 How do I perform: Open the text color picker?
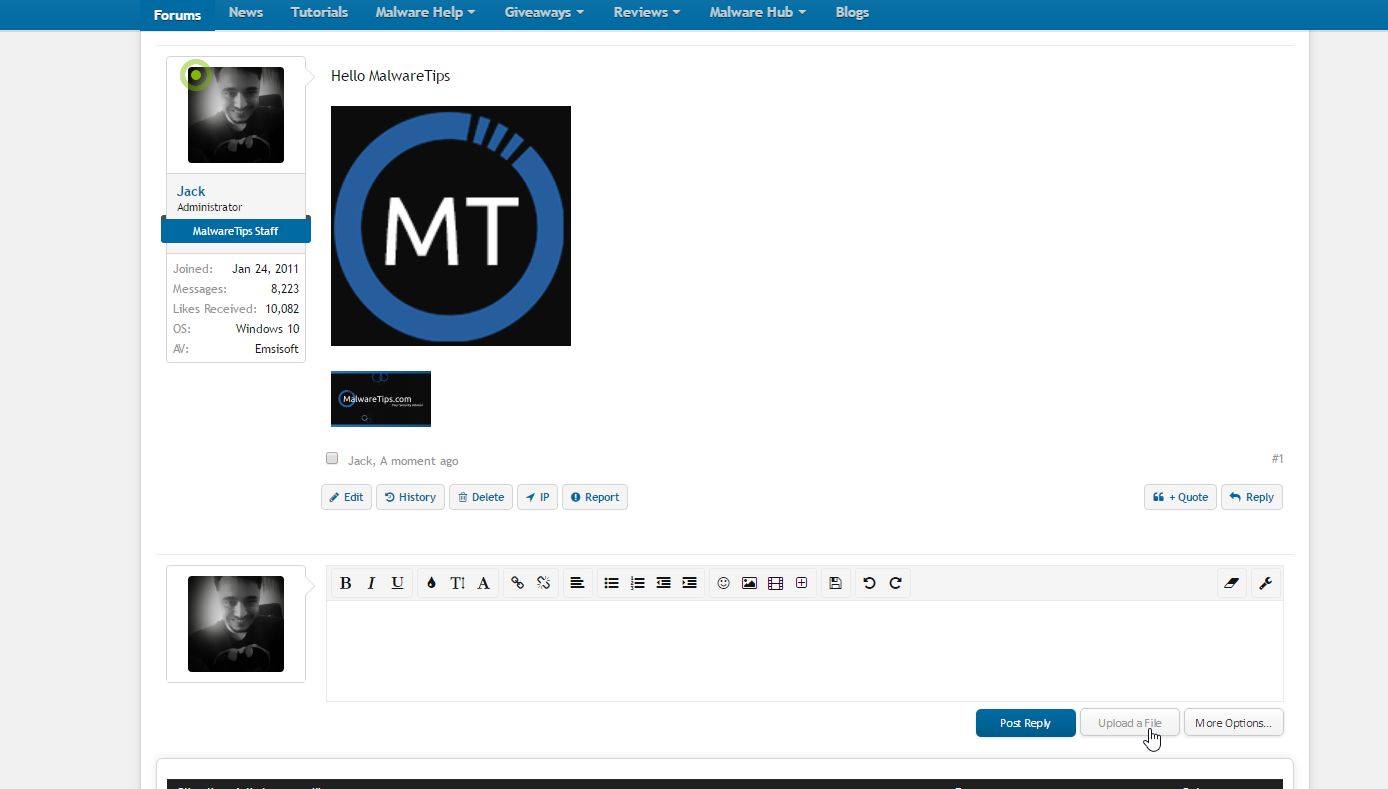(x=431, y=583)
